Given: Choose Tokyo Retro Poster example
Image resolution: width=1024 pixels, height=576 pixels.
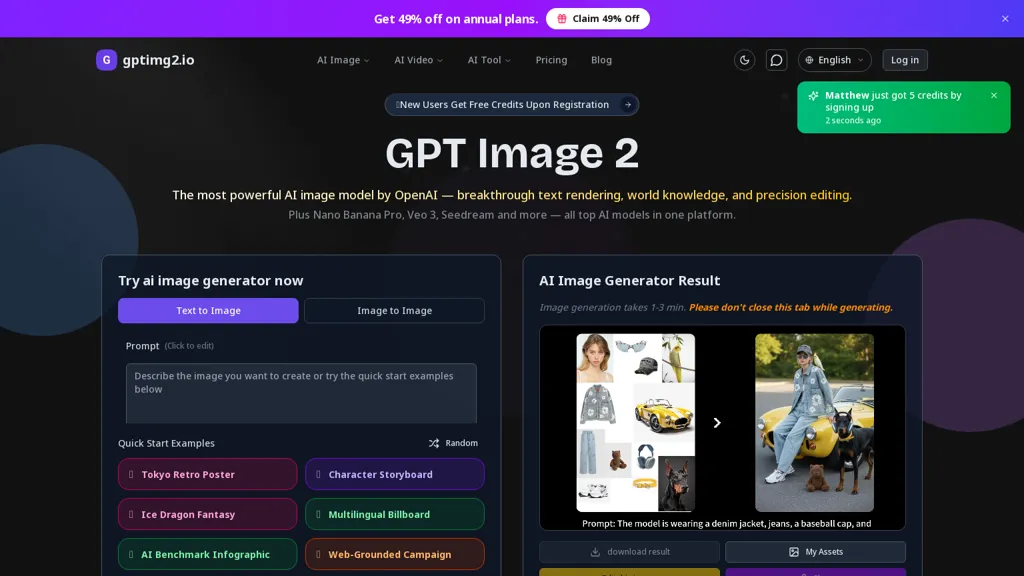Looking at the screenshot, I should point(208,474).
